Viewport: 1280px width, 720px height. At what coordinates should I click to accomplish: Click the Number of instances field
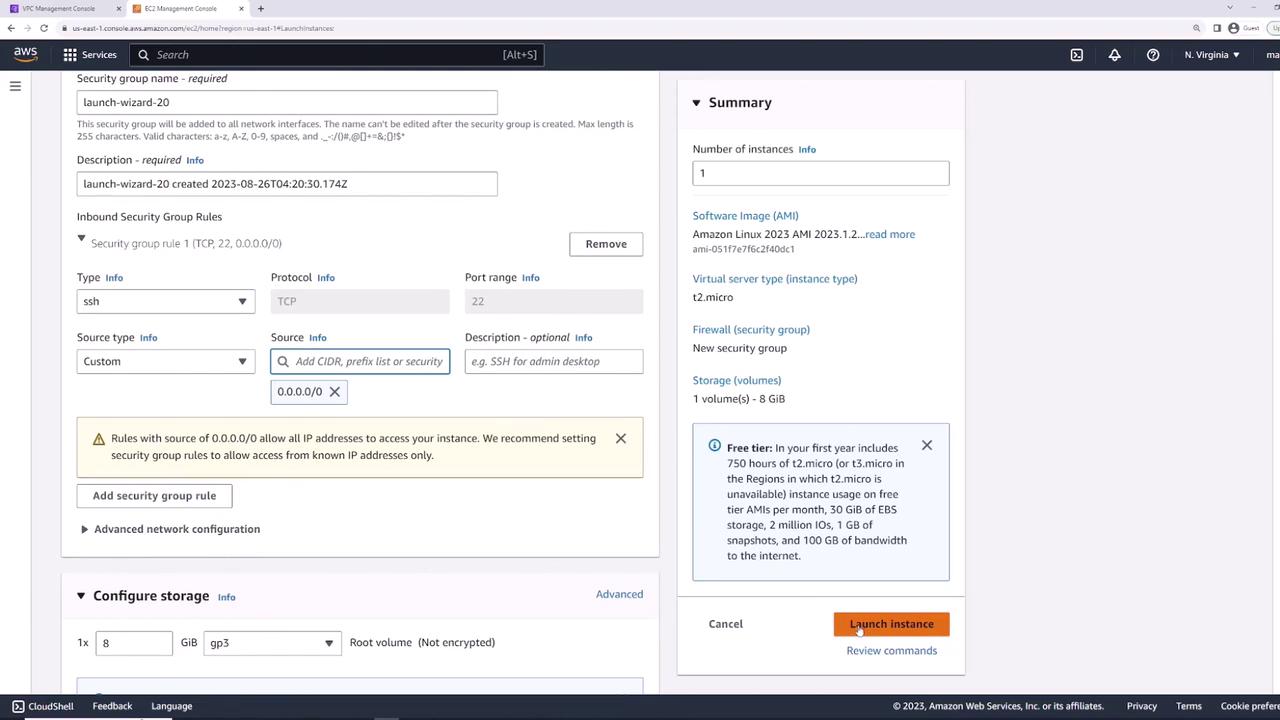click(821, 173)
